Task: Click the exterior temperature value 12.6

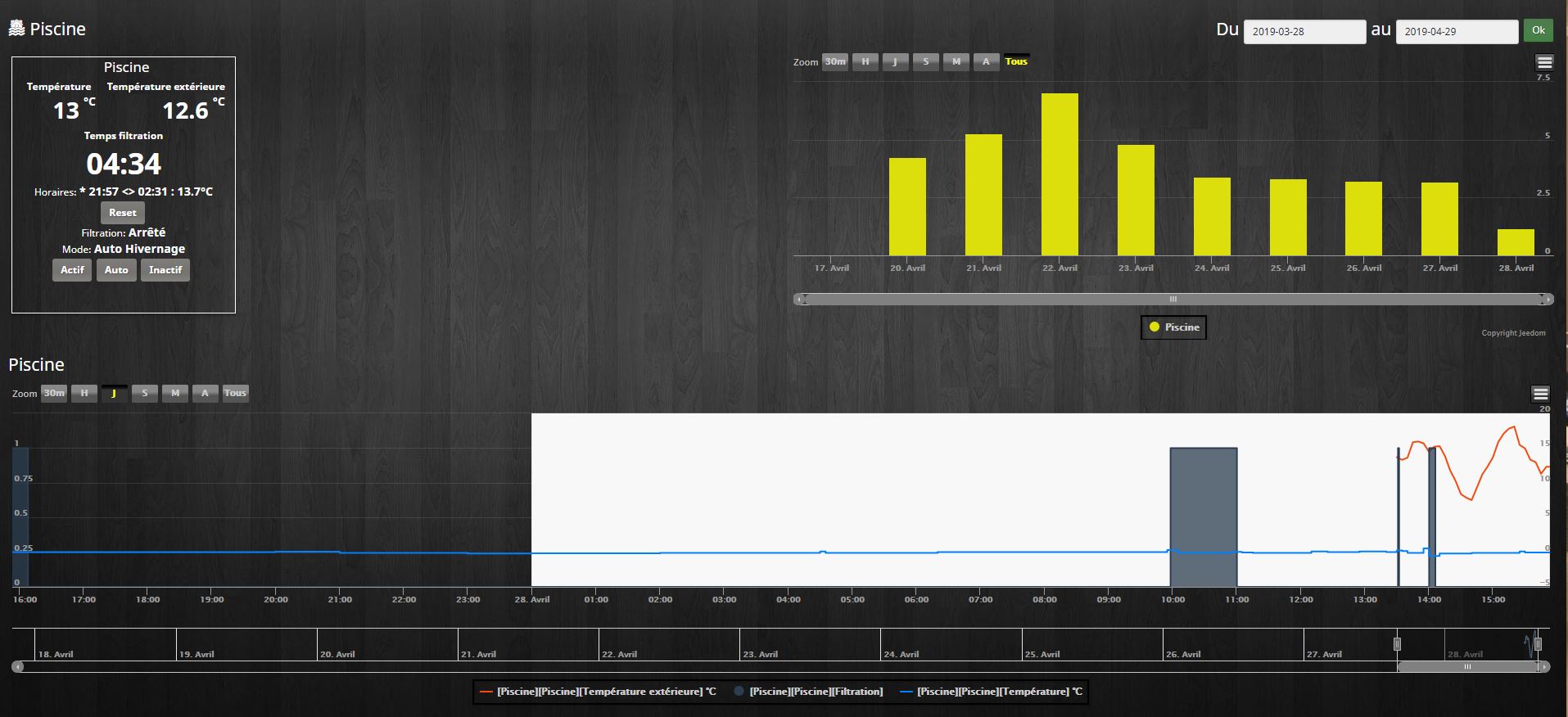Action: pos(185,110)
